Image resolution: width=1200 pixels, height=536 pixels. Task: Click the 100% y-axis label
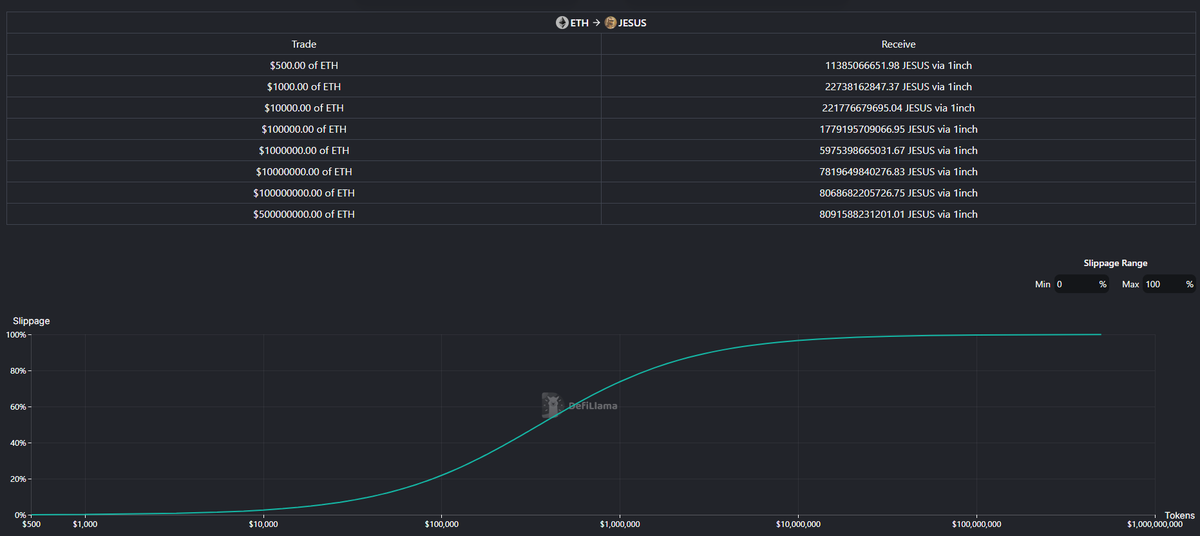(16, 335)
